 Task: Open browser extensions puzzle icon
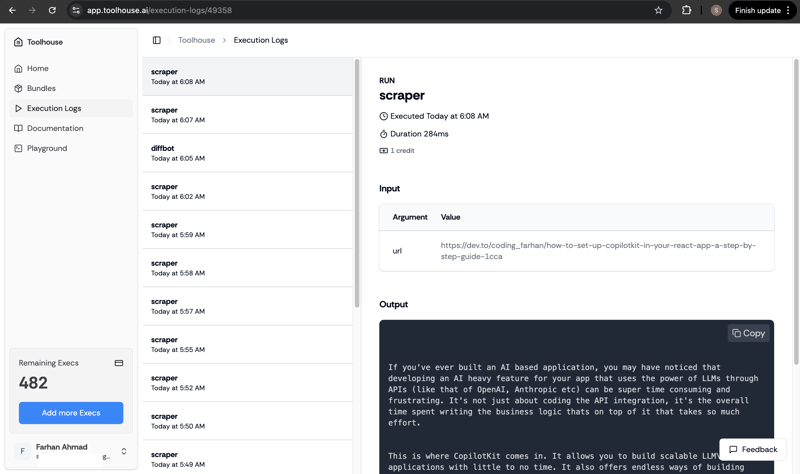(686, 10)
